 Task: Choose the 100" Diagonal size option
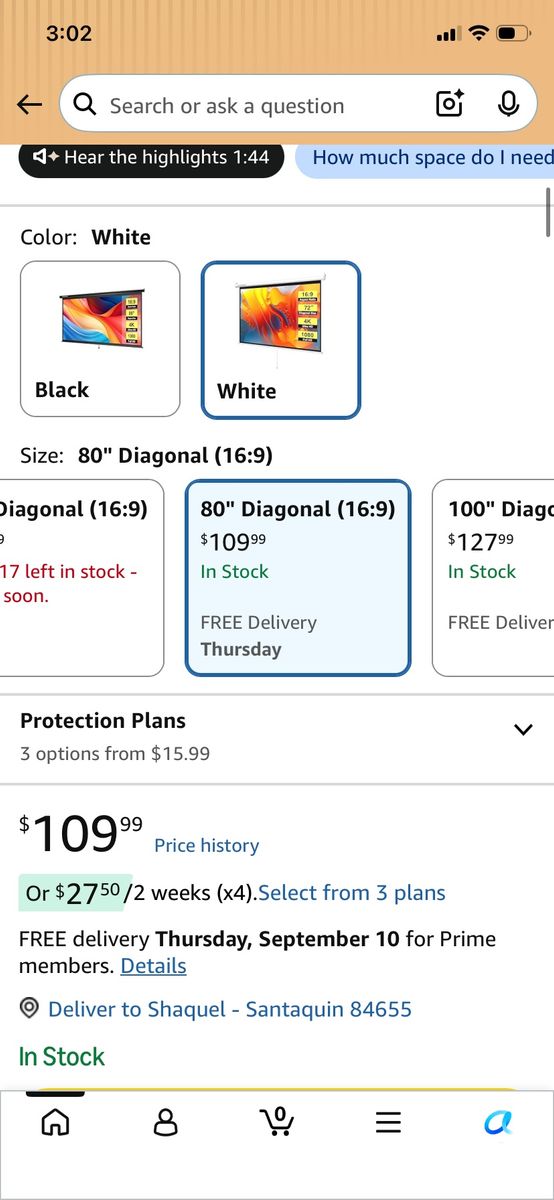coord(493,578)
